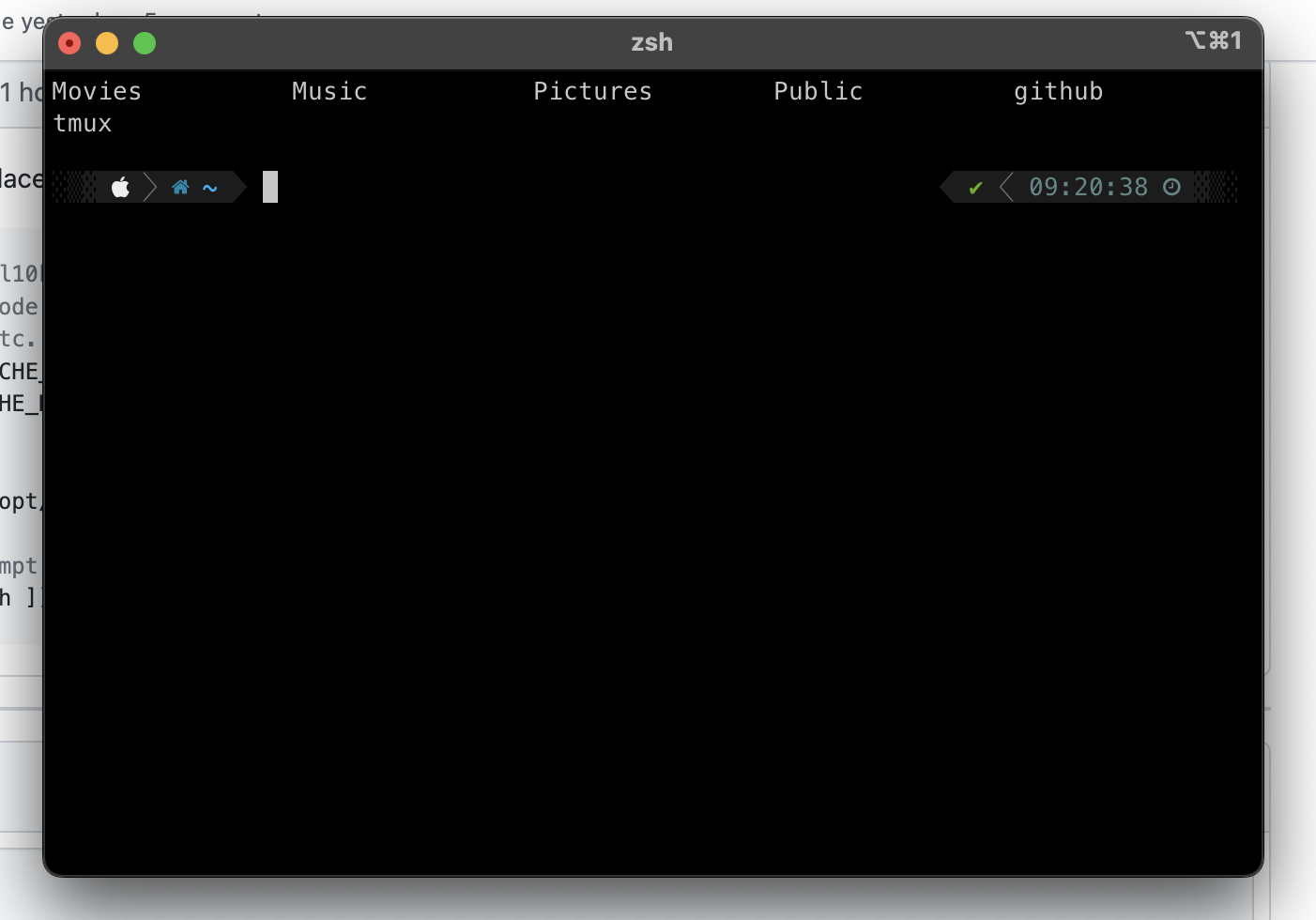
Task: Click the blue home icon in the prompt
Action: 180,187
